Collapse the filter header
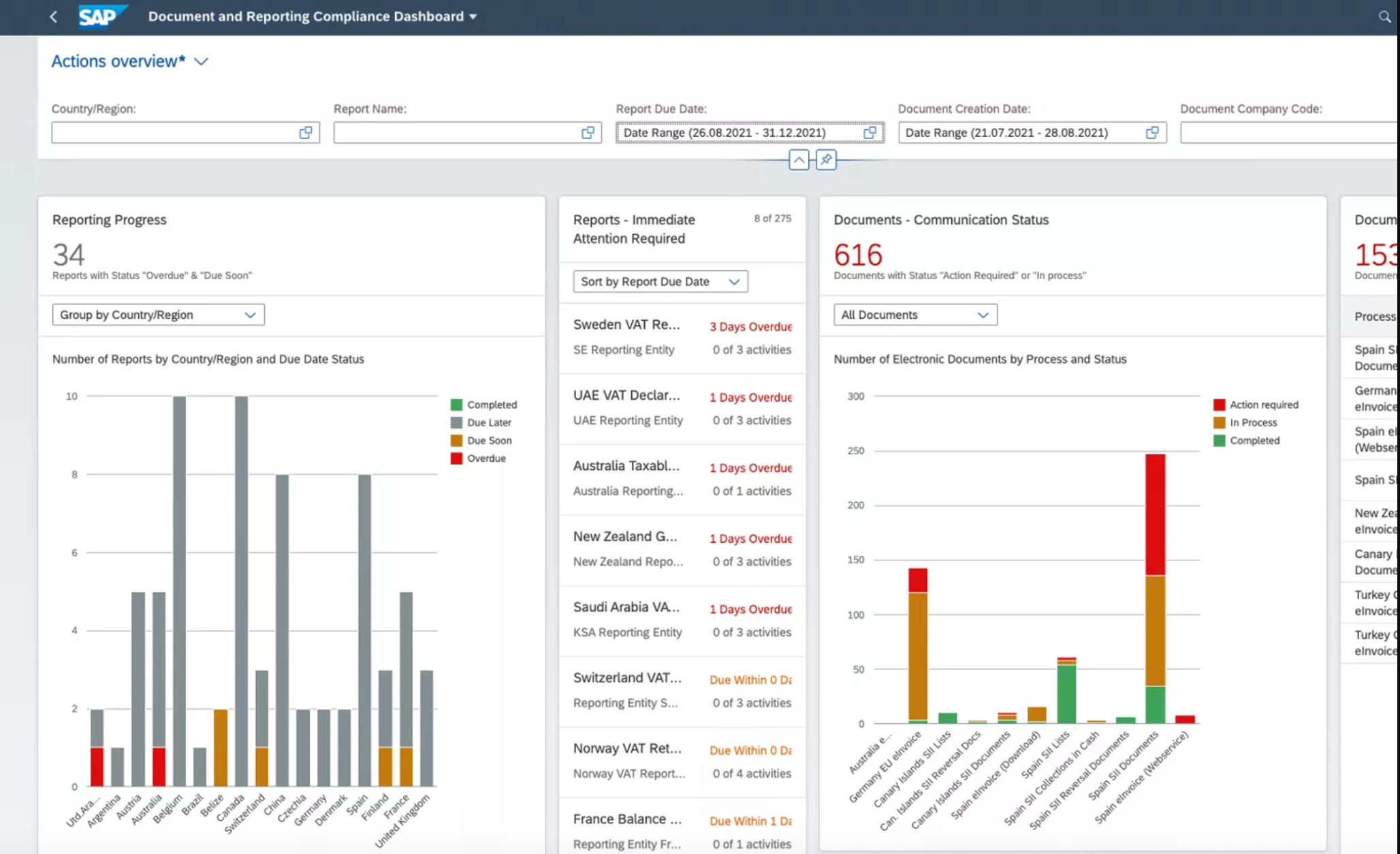1400x854 pixels. [799, 160]
